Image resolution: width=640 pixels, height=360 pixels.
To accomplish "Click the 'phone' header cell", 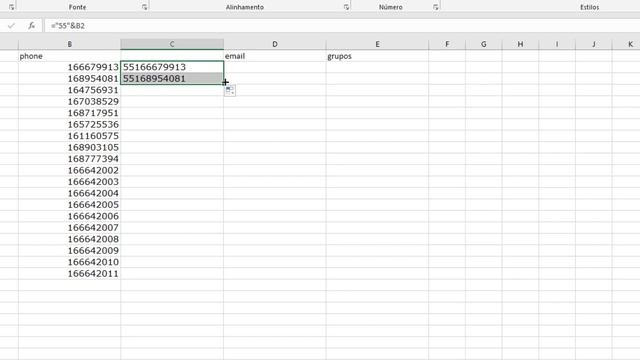I will tap(69, 56).
